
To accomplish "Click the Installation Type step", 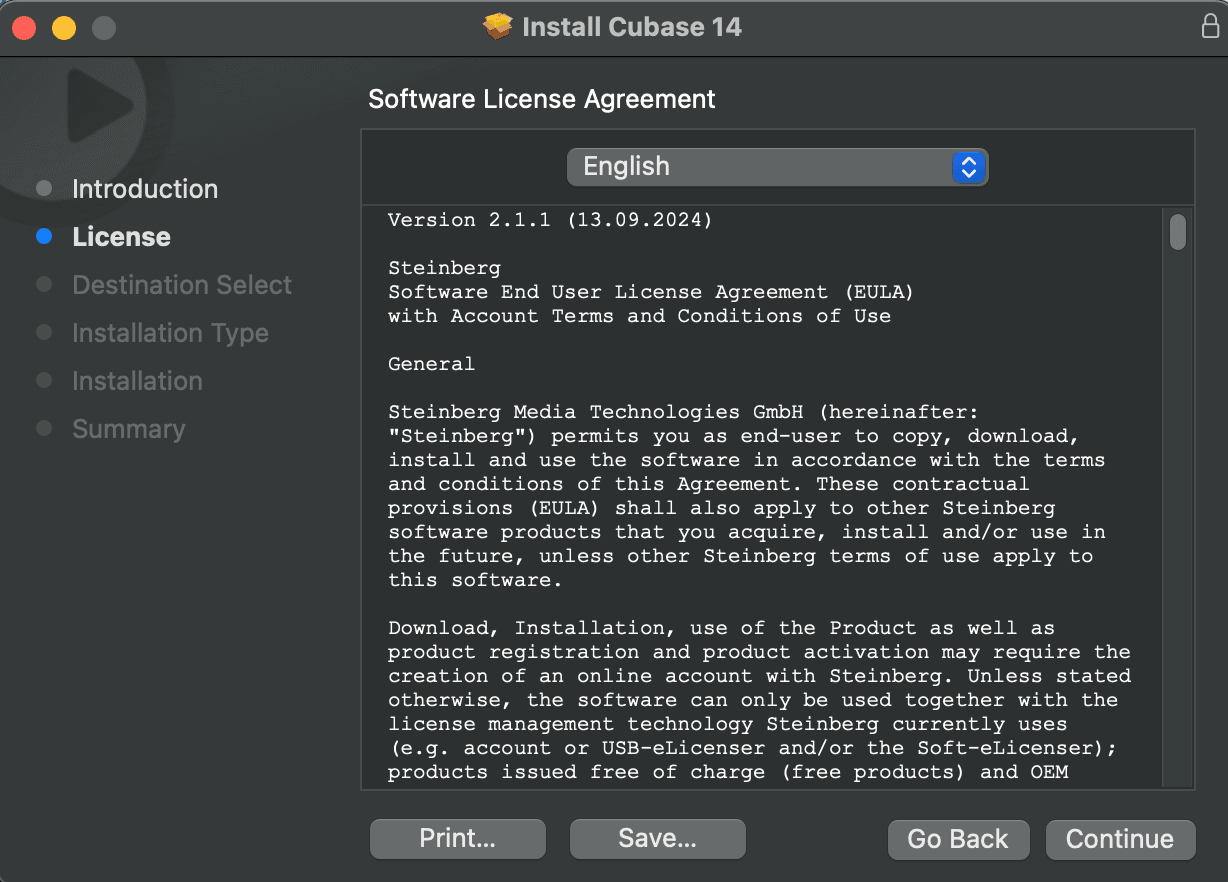I will click(170, 333).
